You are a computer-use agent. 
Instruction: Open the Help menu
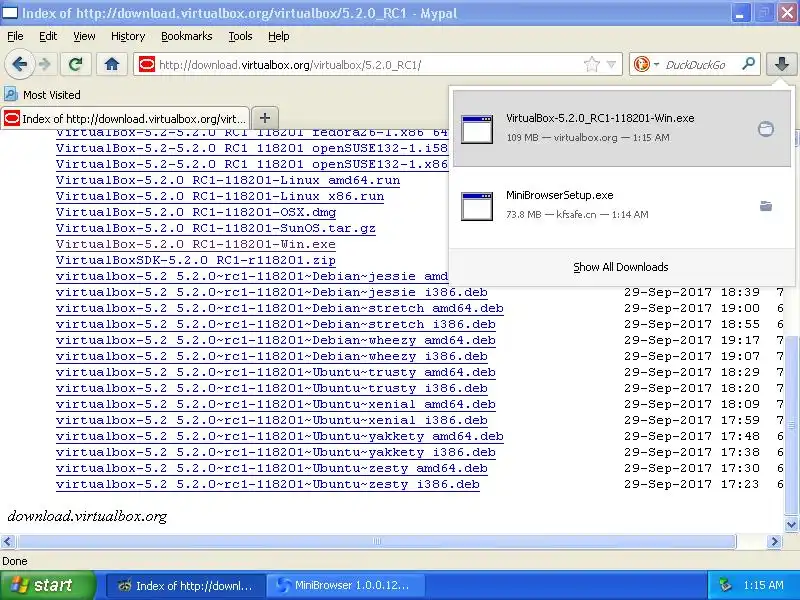[x=279, y=36]
